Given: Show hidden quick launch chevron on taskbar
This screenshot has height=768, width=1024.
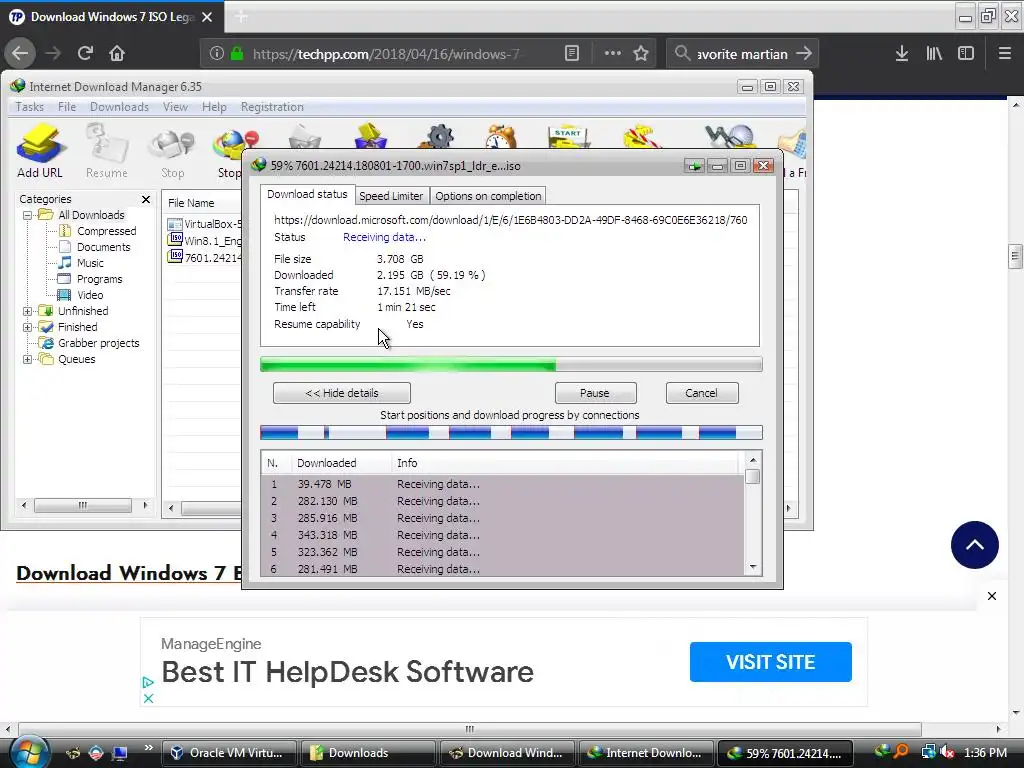Looking at the screenshot, I should (x=148, y=748).
